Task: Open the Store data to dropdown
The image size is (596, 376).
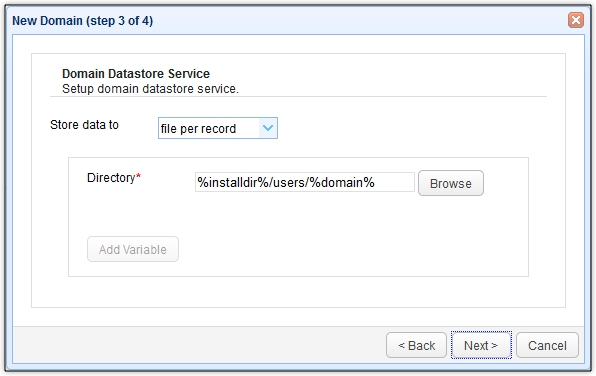Action: 218,128
